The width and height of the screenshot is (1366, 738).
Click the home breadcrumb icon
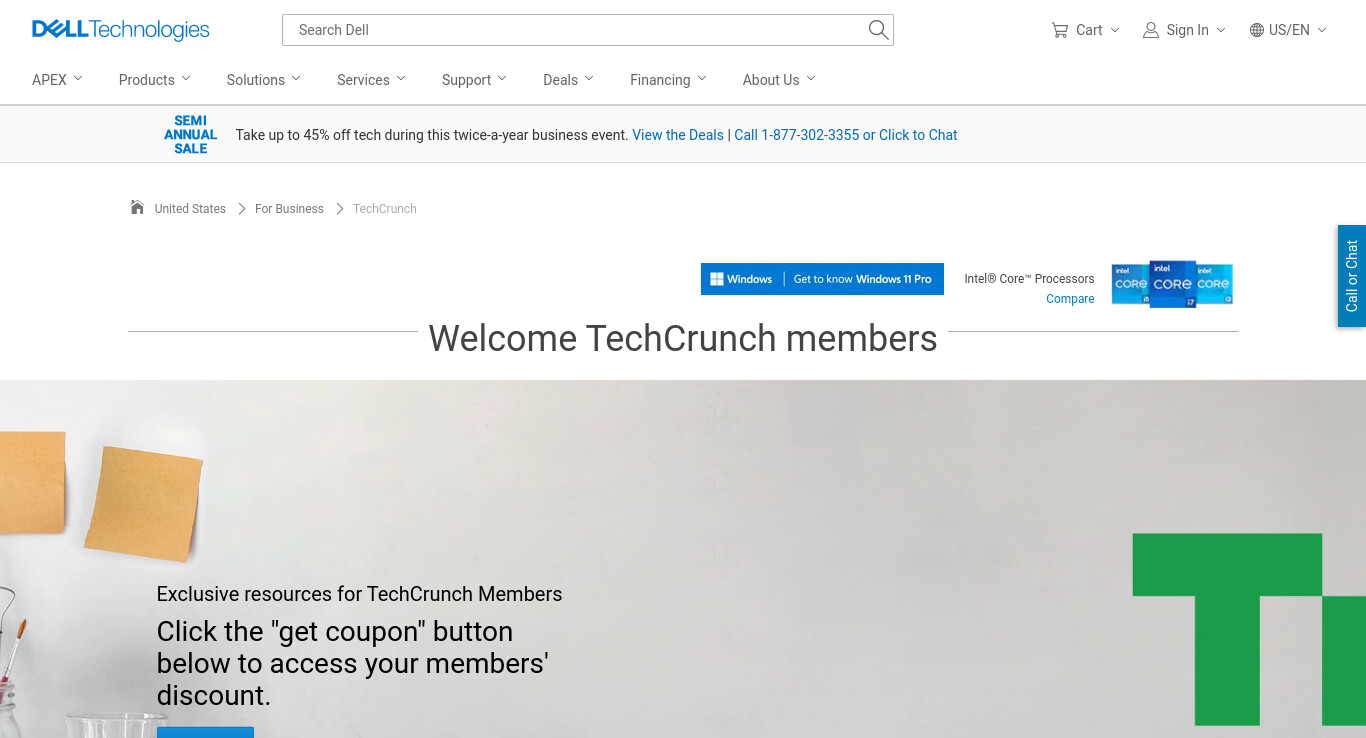click(x=137, y=207)
